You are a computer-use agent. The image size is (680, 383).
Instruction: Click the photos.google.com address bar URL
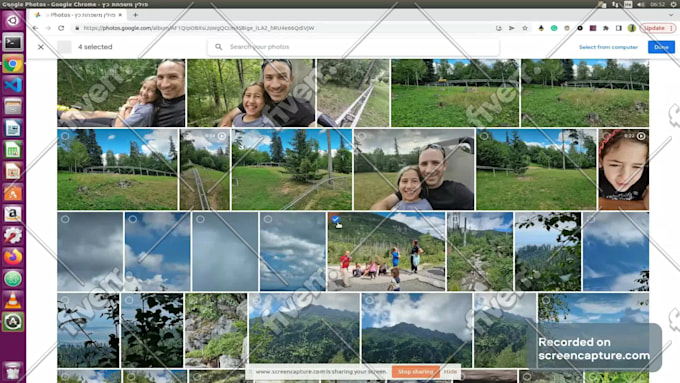coord(199,28)
